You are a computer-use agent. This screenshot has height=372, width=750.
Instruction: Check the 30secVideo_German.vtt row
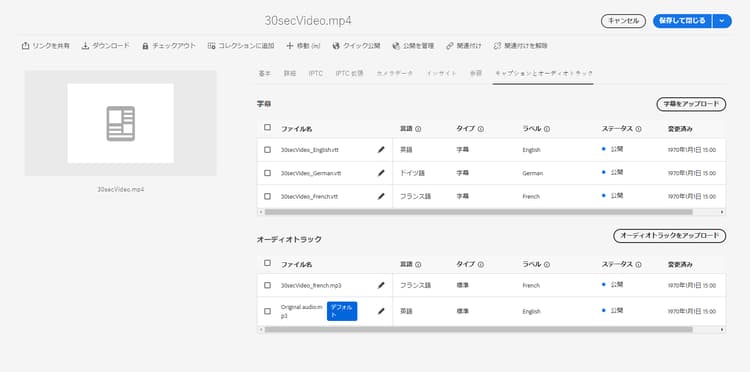click(267, 173)
